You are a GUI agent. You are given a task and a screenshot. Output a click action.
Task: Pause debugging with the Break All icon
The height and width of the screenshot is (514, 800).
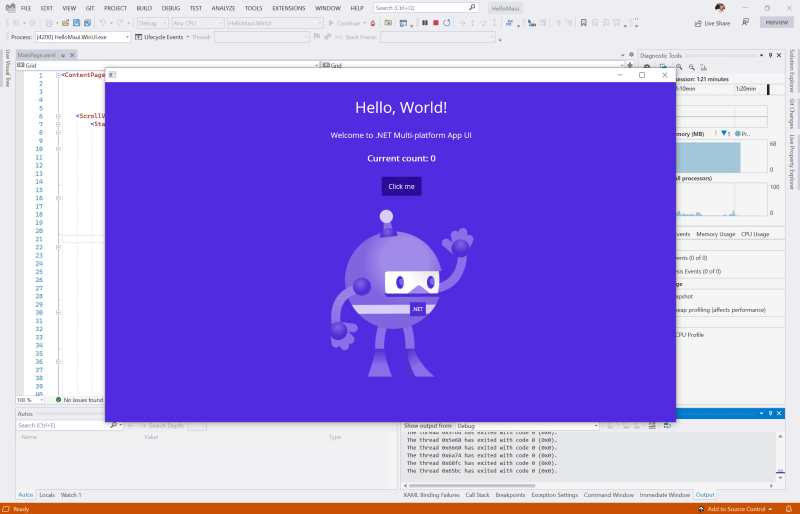[x=424, y=23]
